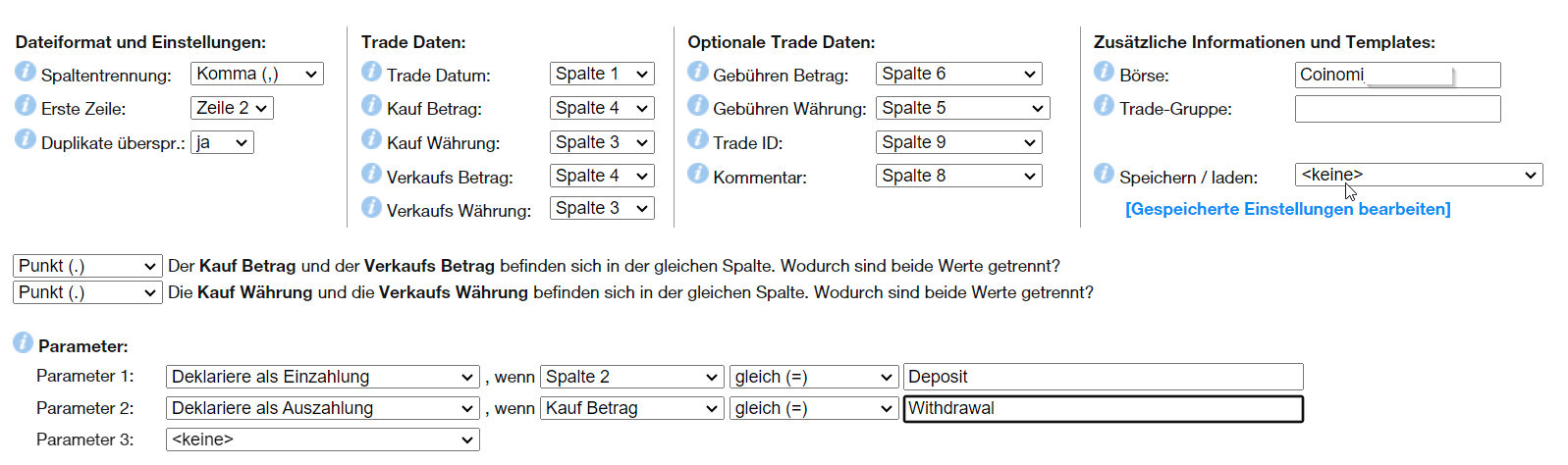Click the info icon next to Börse
This screenshot has height=465, width=1568.
pyautogui.click(x=1105, y=72)
